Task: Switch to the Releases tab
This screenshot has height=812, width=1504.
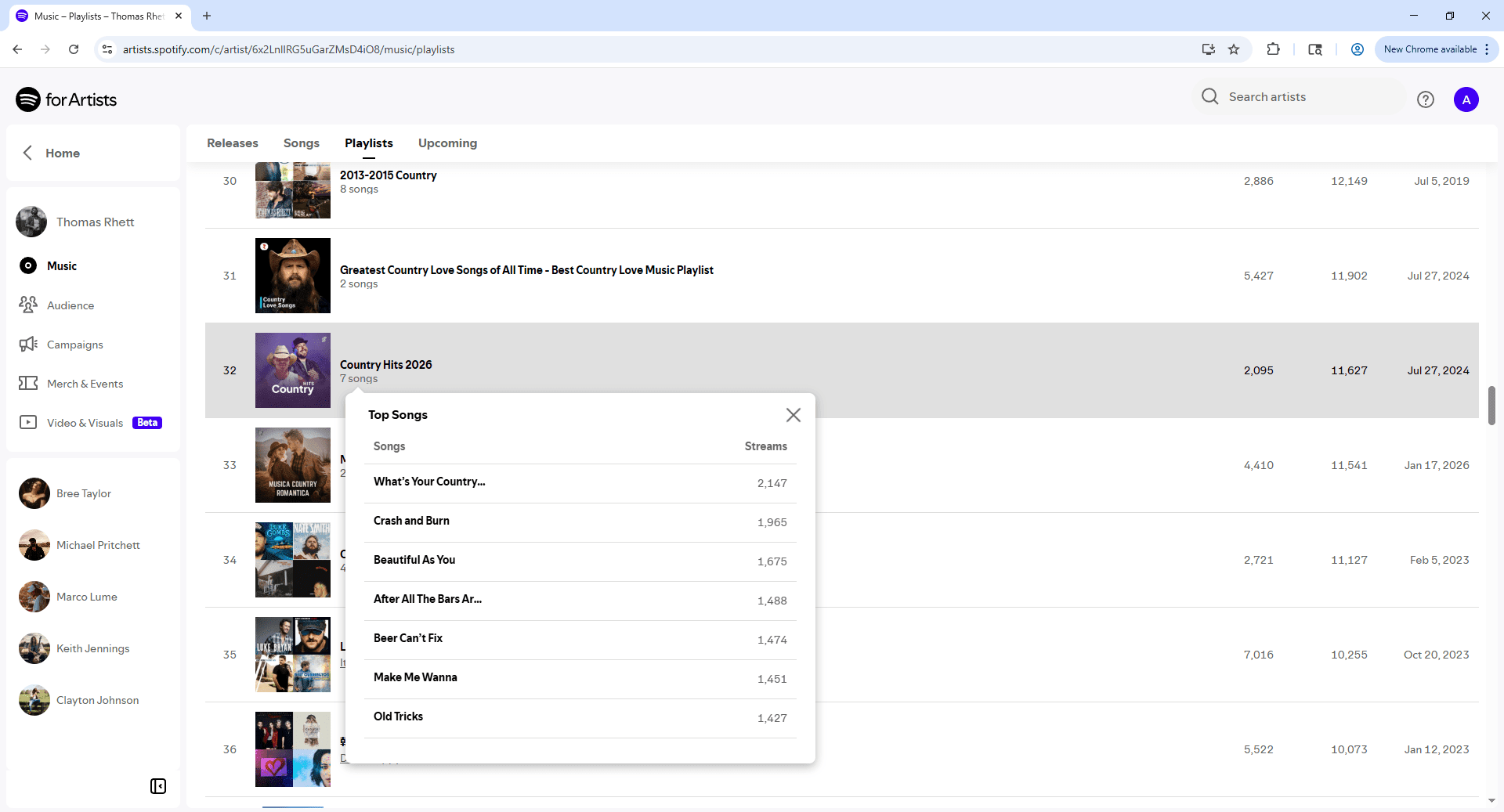Action: click(x=233, y=143)
